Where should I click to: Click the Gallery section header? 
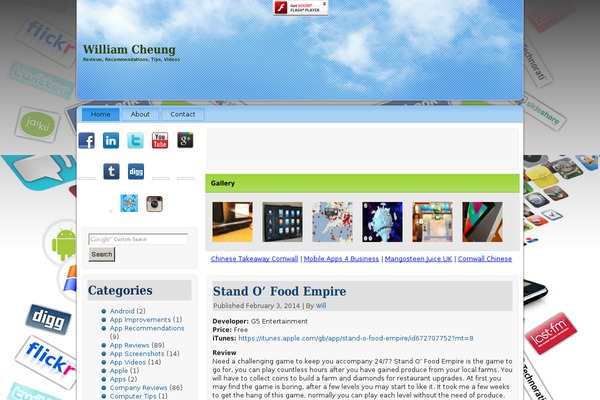coord(362,183)
